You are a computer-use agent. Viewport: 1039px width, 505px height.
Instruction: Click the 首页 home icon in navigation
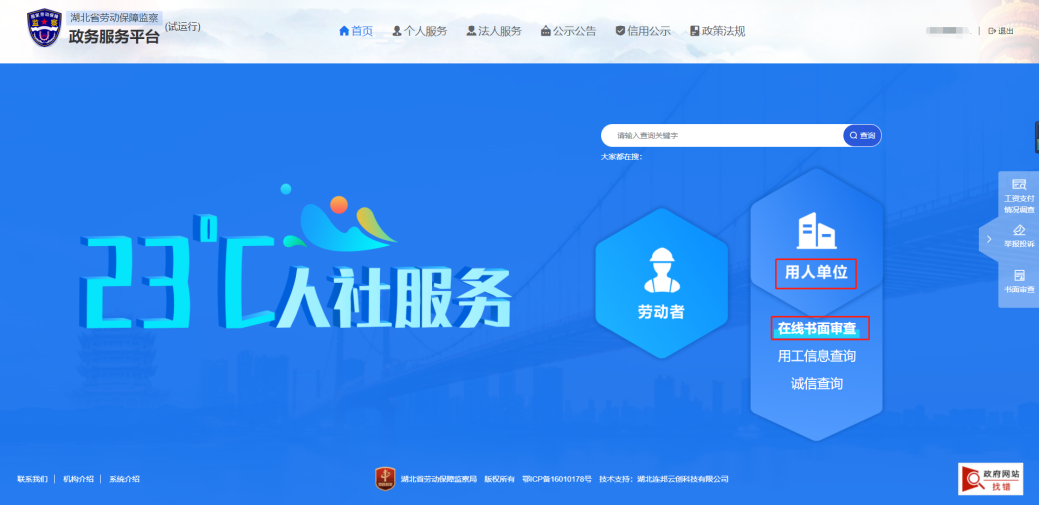coord(345,31)
